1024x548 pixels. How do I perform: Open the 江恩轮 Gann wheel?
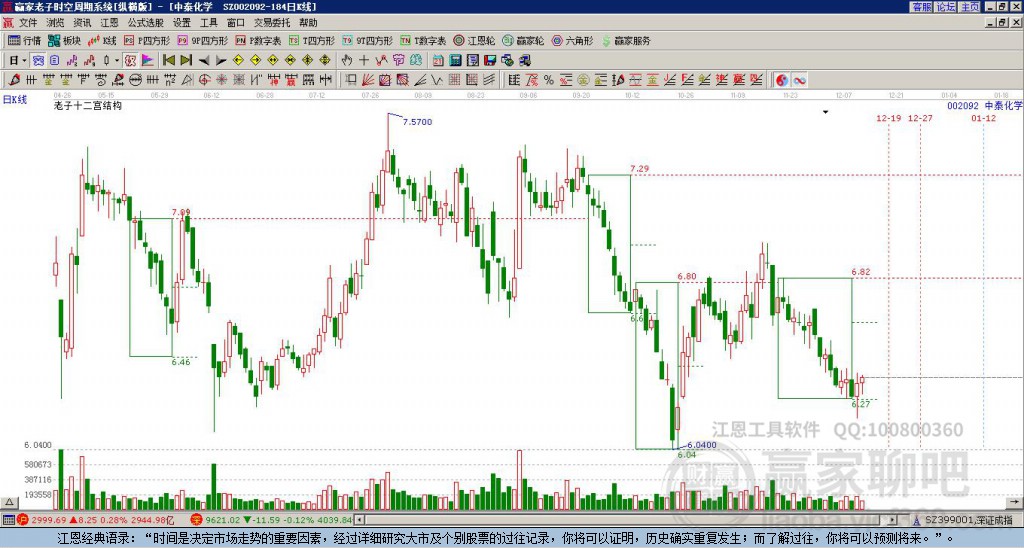coord(474,40)
